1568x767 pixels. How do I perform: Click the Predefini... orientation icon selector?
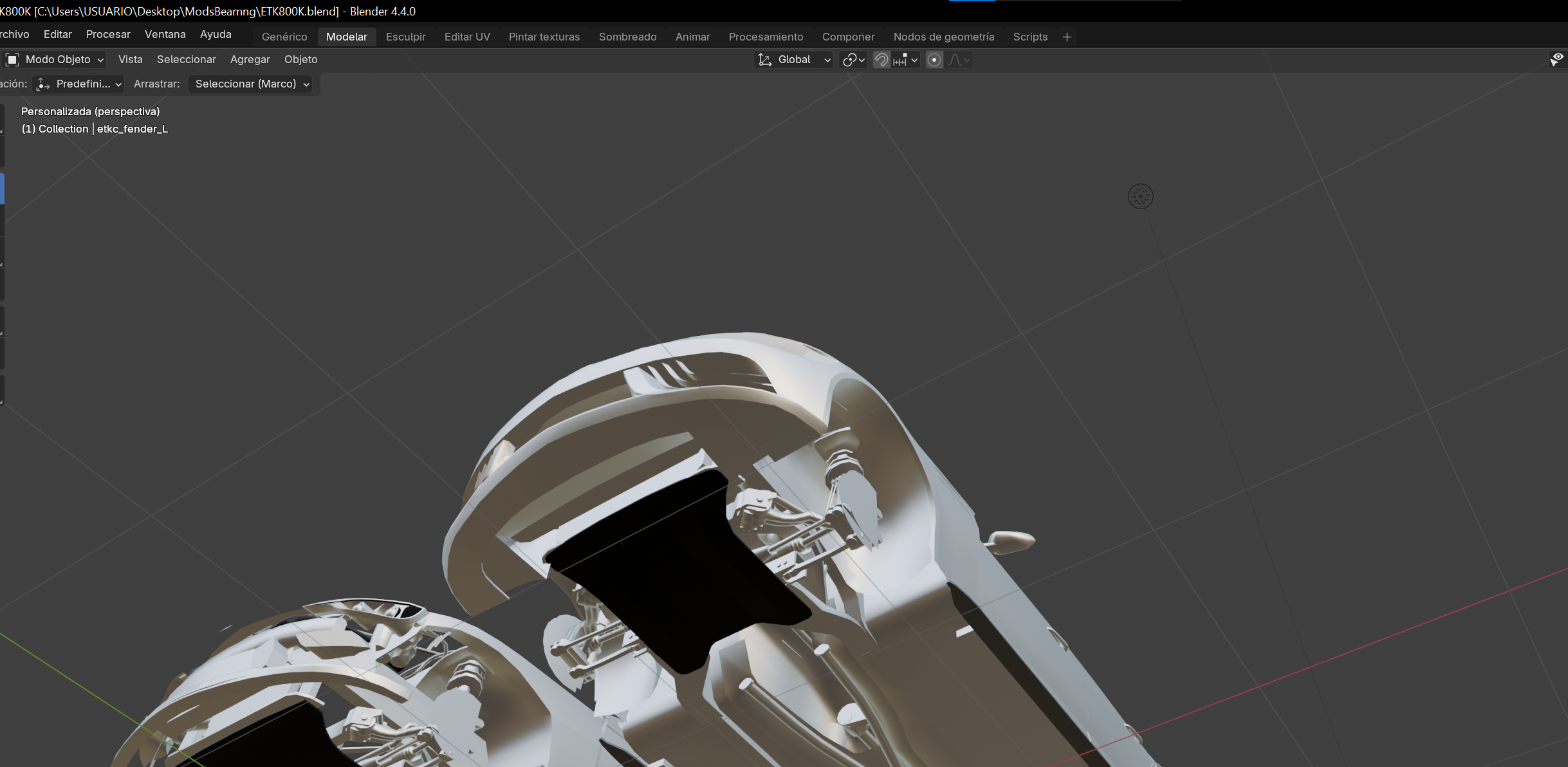point(78,84)
